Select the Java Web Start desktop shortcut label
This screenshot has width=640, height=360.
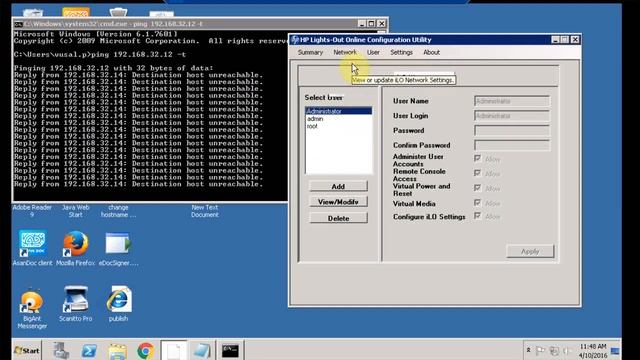click(x=76, y=211)
